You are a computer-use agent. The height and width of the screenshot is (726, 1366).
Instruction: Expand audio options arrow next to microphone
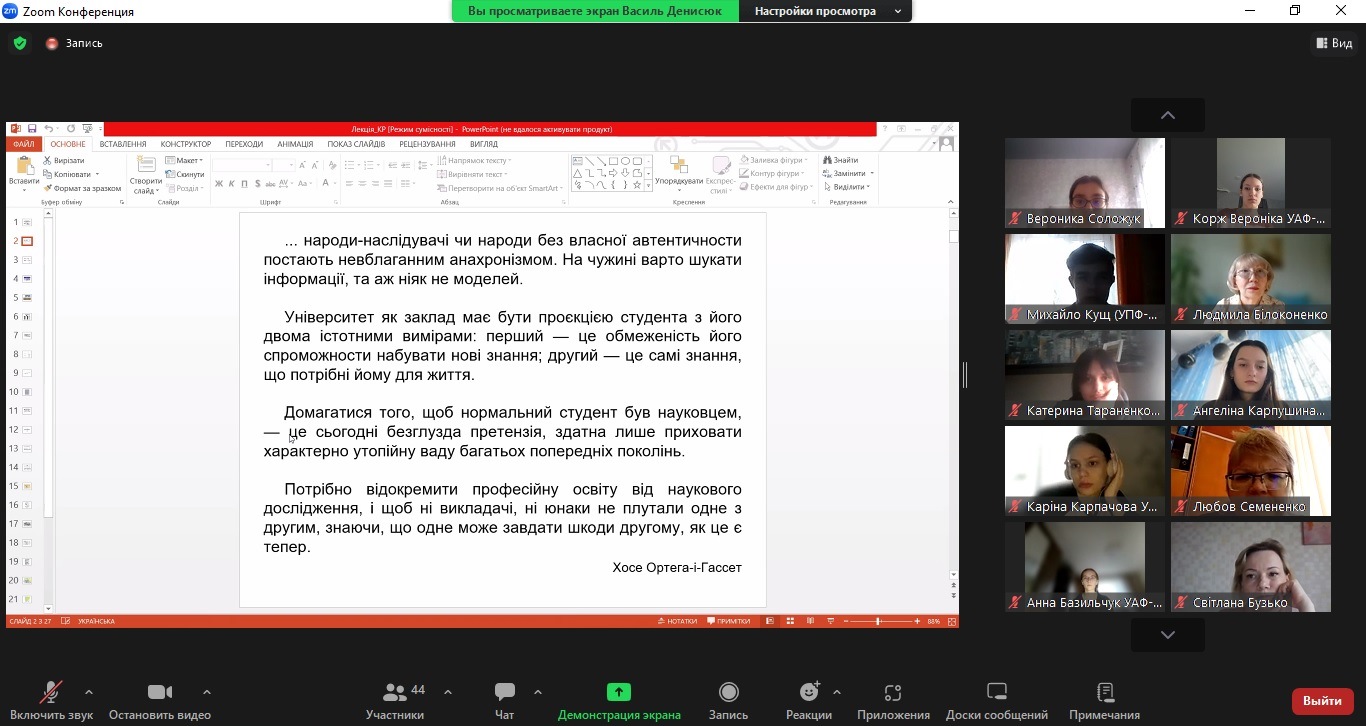coord(89,692)
